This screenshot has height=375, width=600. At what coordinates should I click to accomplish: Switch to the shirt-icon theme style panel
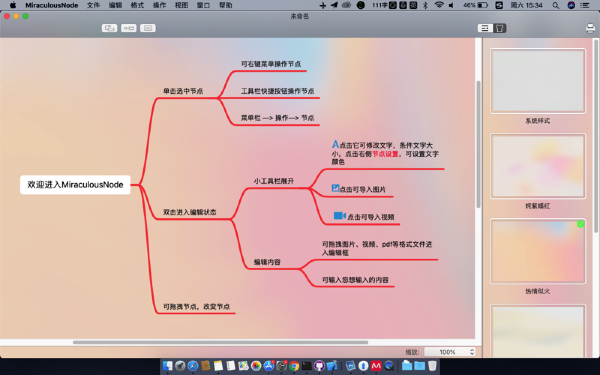(499, 28)
